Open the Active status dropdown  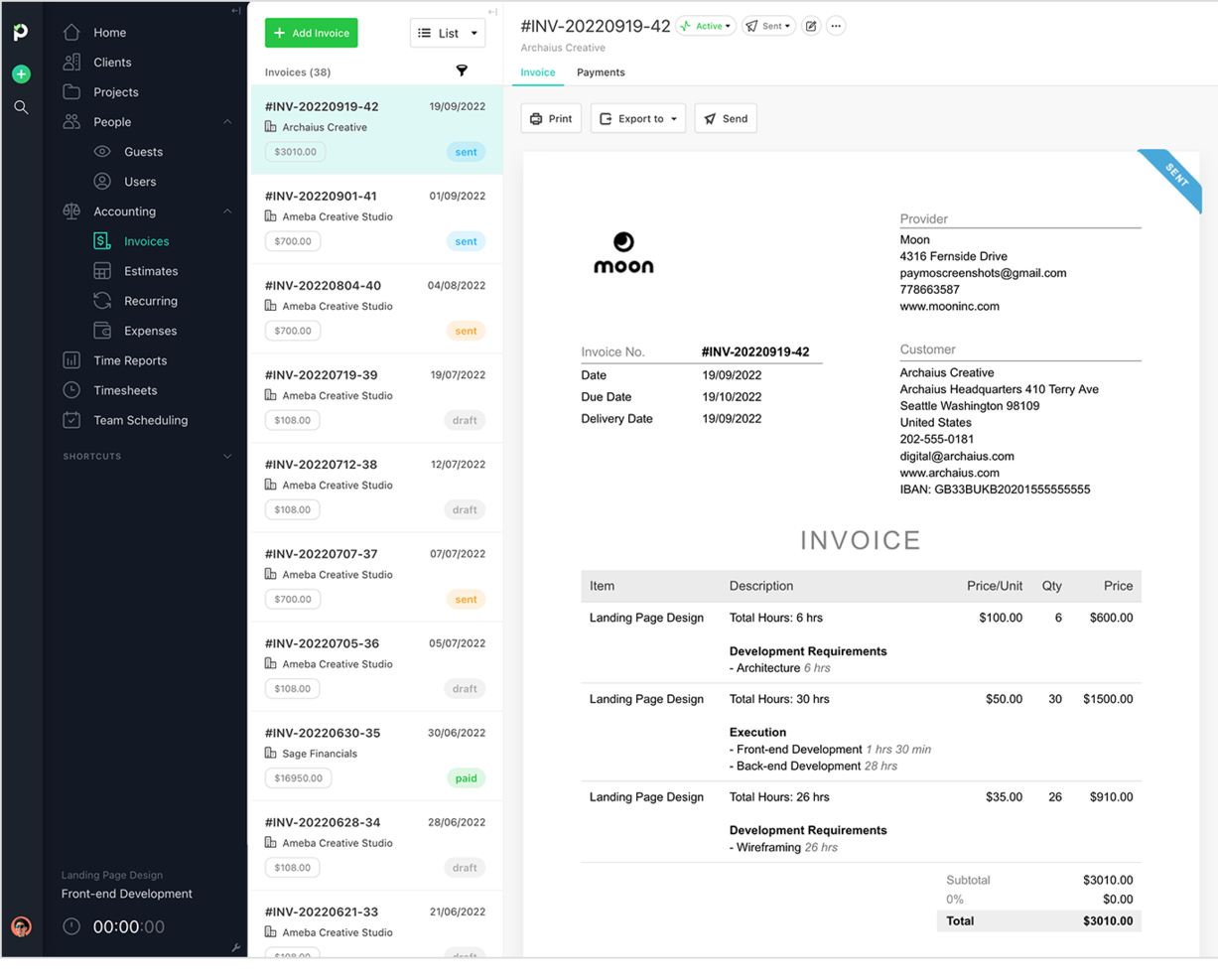coord(706,26)
